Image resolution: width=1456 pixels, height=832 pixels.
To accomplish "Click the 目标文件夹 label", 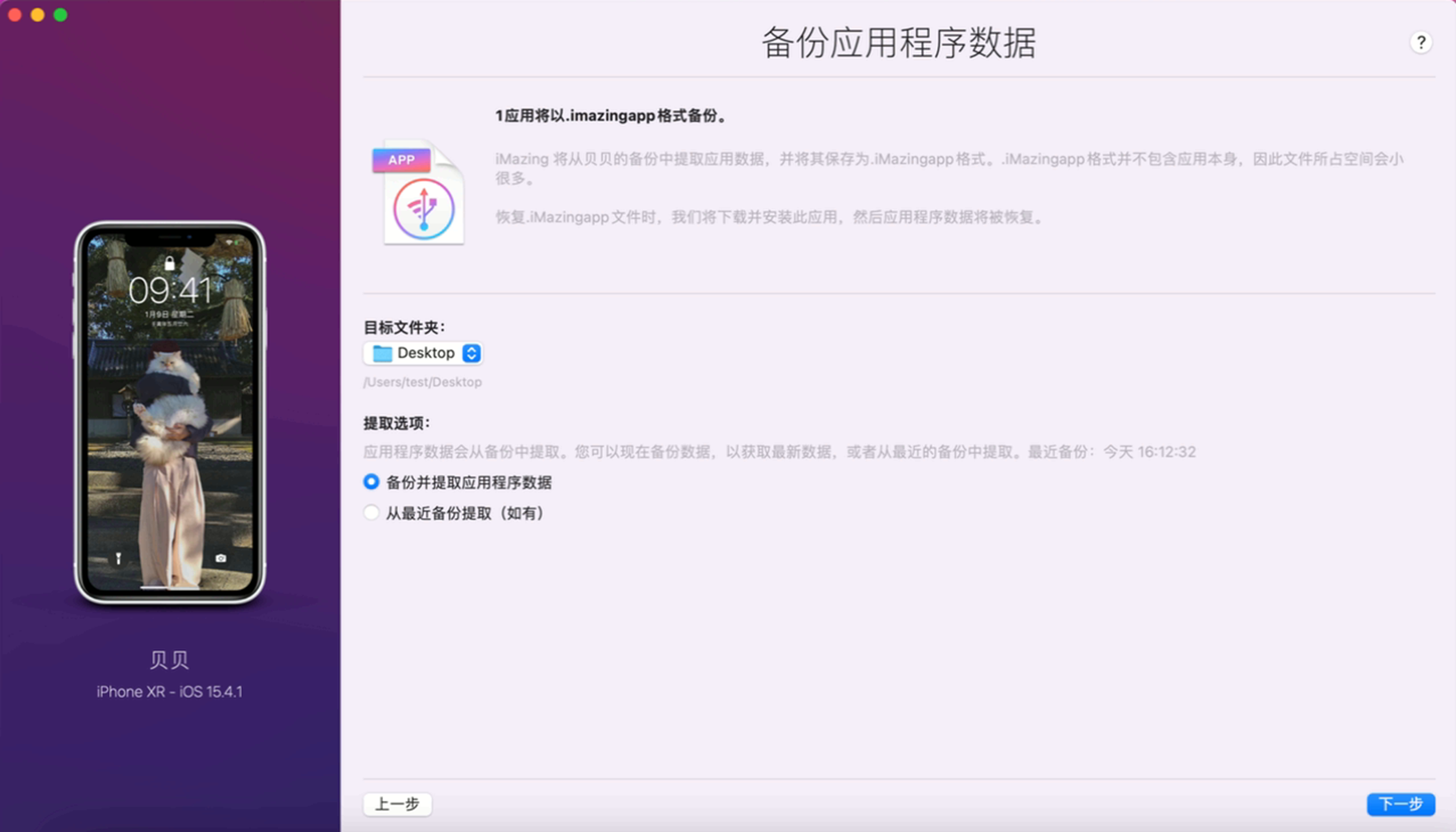I will pyautogui.click(x=404, y=326).
